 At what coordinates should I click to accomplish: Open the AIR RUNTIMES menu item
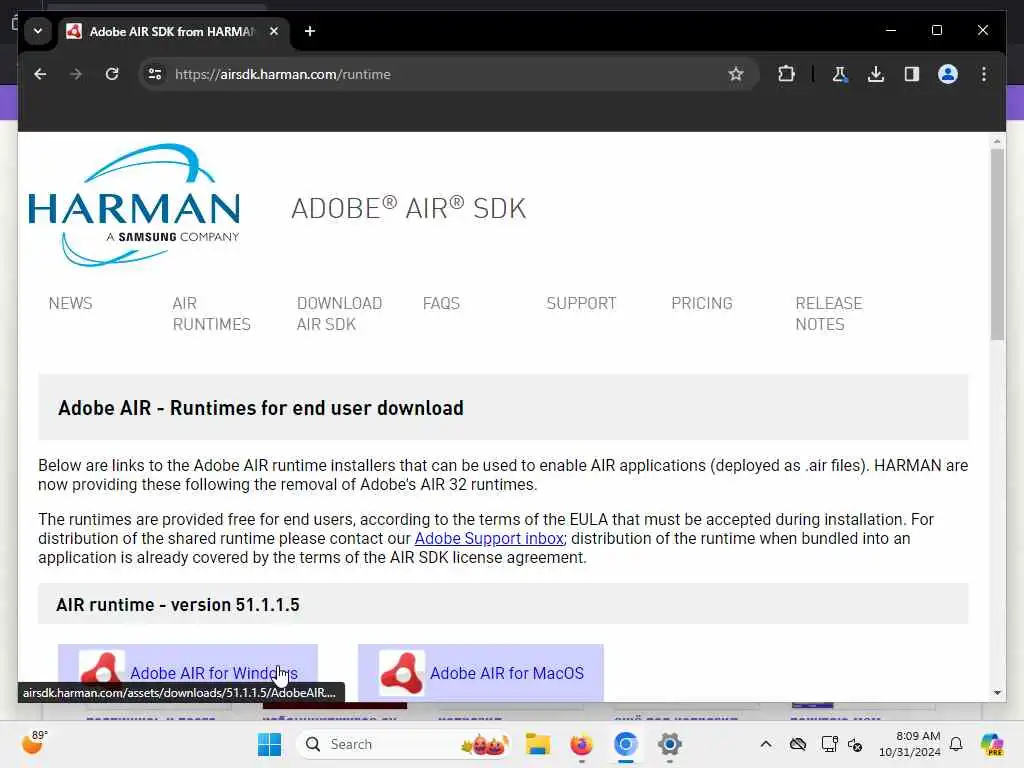212,313
